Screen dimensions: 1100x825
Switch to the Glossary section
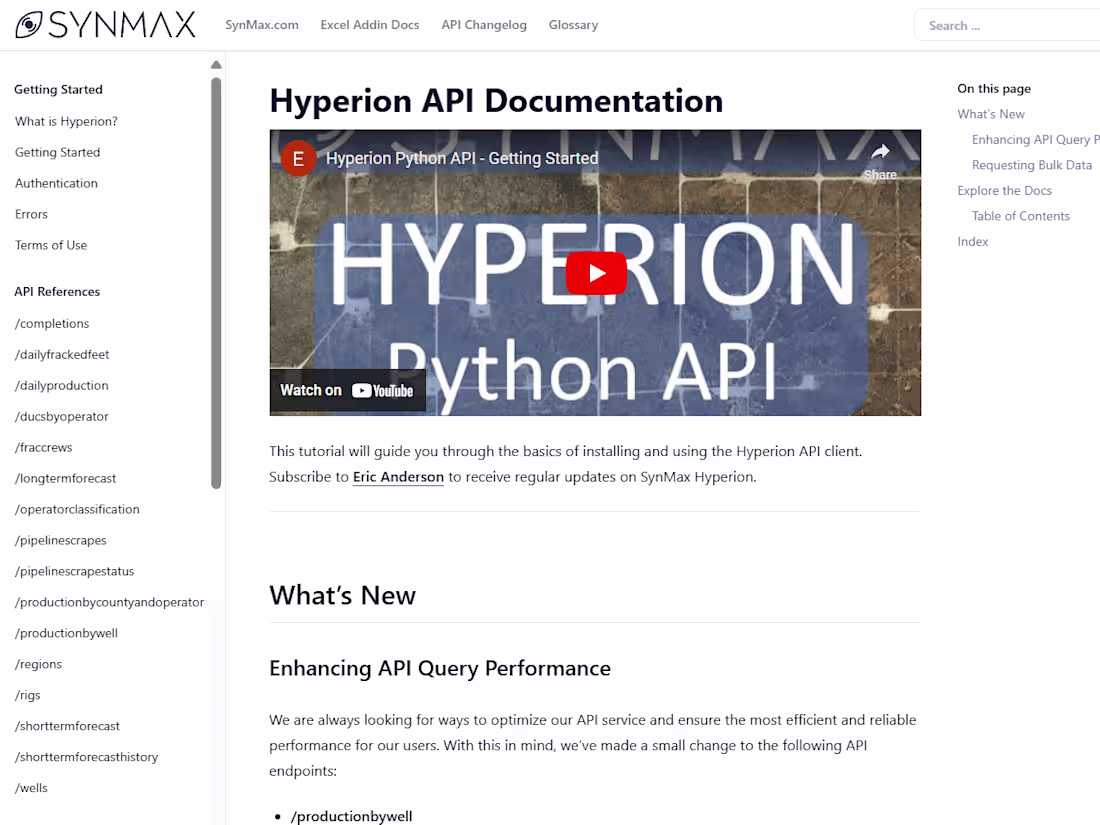[x=573, y=25]
